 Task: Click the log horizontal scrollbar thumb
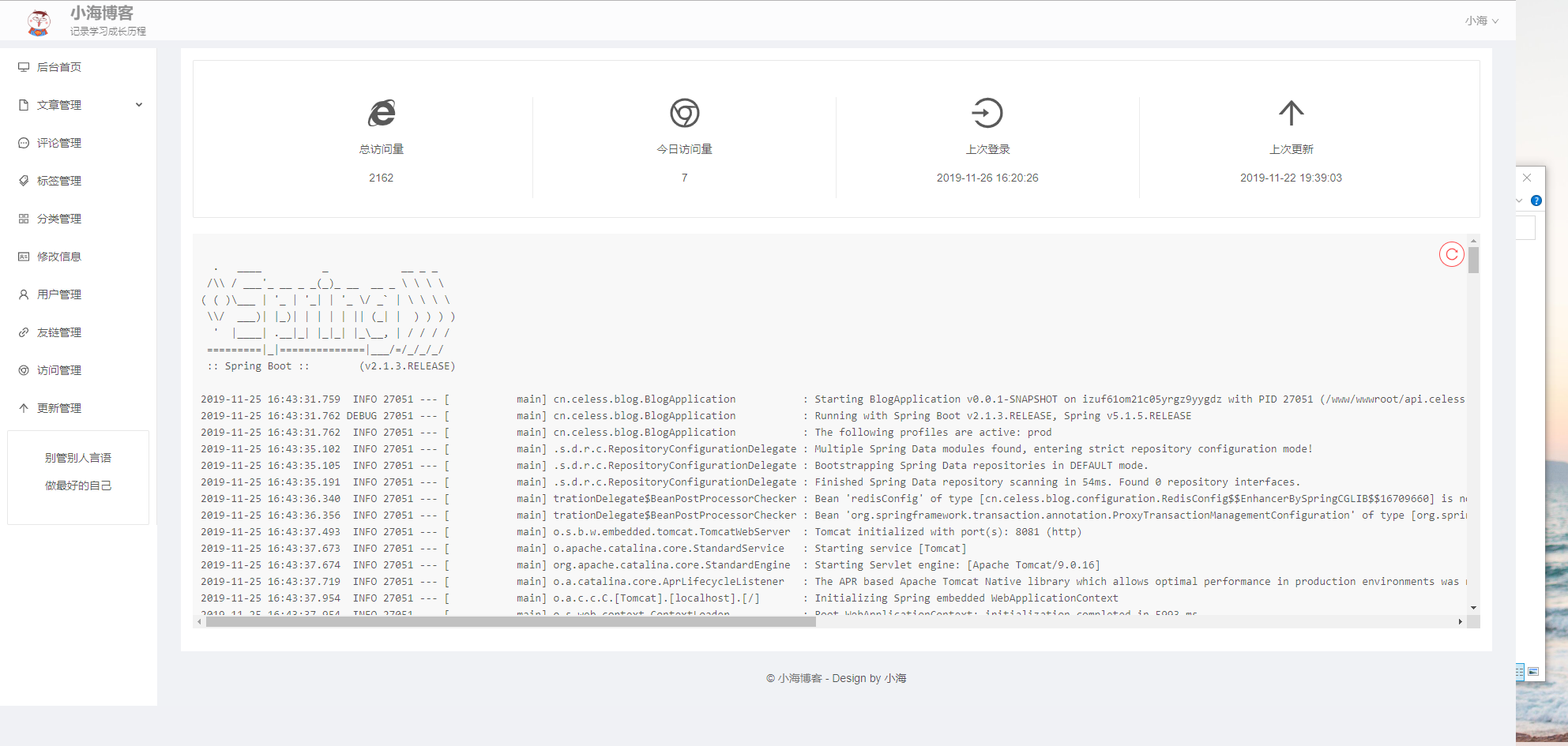pos(510,622)
